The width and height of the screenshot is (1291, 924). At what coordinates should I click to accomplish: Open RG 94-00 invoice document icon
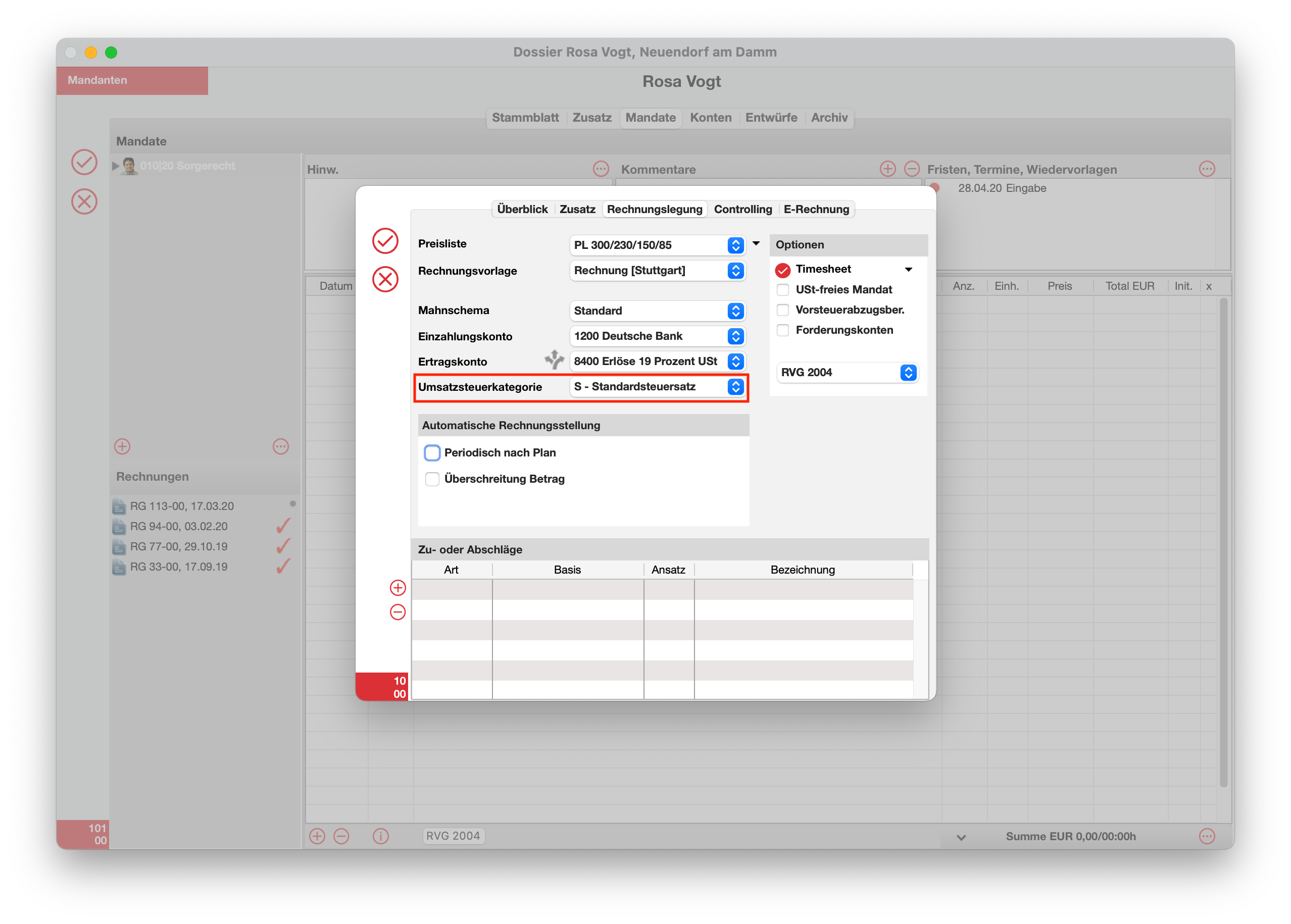pyautogui.click(x=119, y=526)
